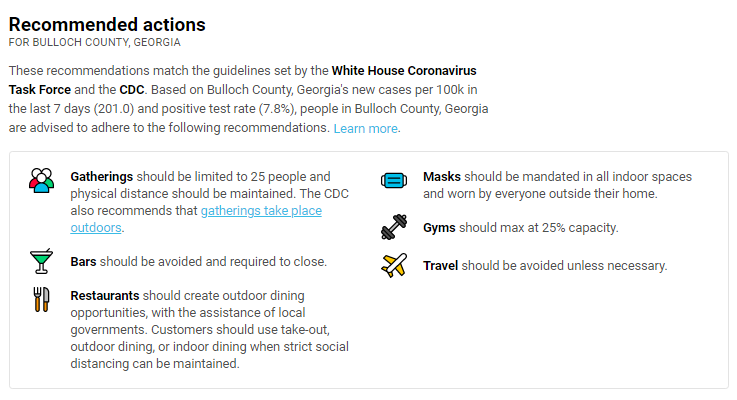
Task: Click the Restaurants fork and knife icon
Action: 41,299
